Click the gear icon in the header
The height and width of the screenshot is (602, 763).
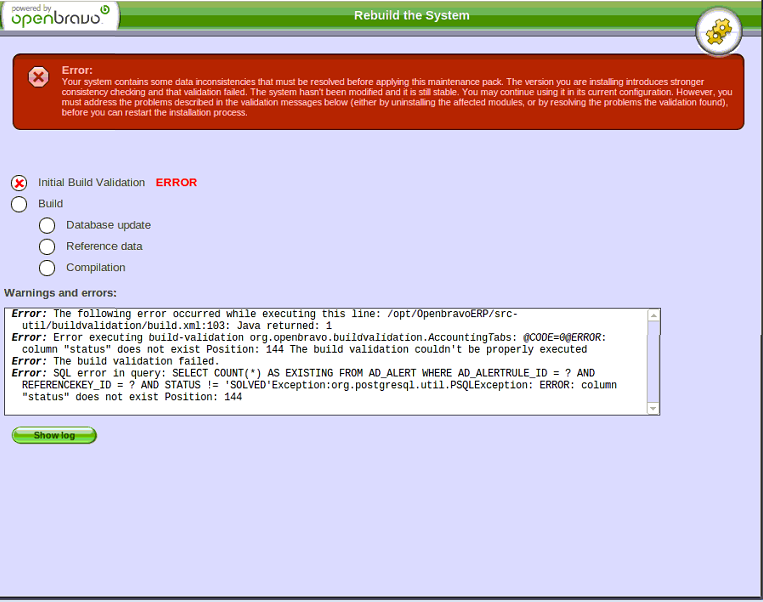pyautogui.click(x=719, y=31)
